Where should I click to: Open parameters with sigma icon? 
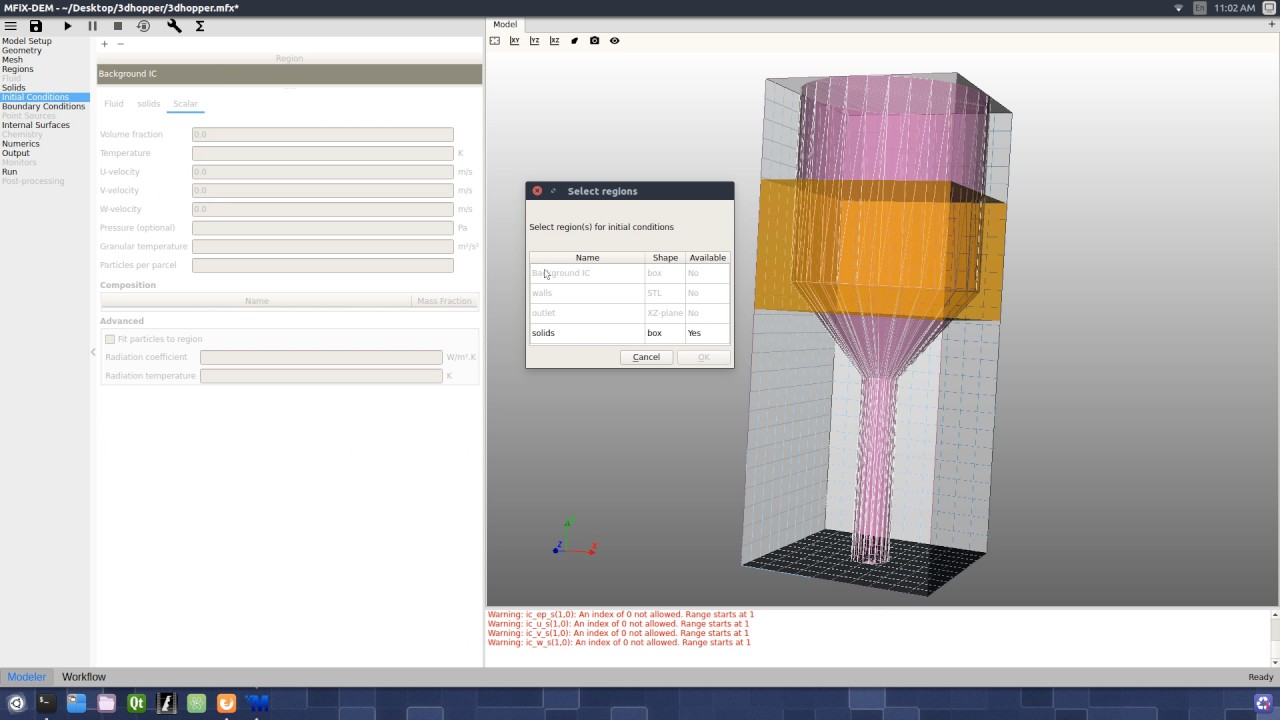[x=200, y=26]
